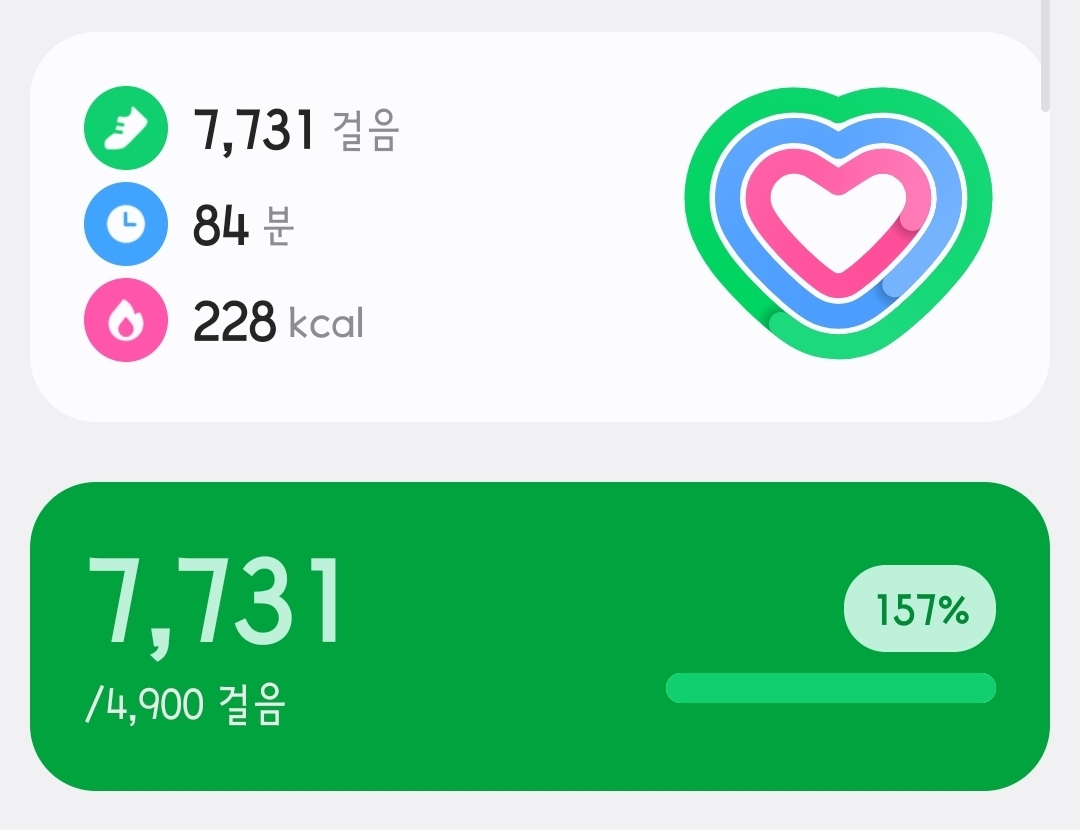Viewport: 1080px width, 830px height.
Task: Tap the 228 calories number
Action: pyautogui.click(x=234, y=322)
